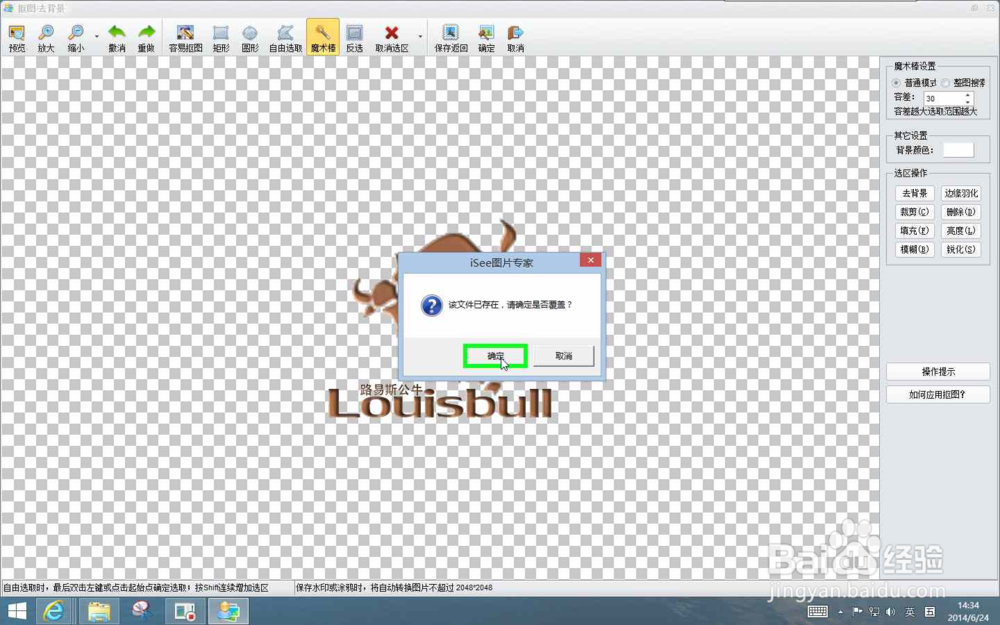Click the 英 input language indicator
The image size is (1000, 625).
[909, 612]
